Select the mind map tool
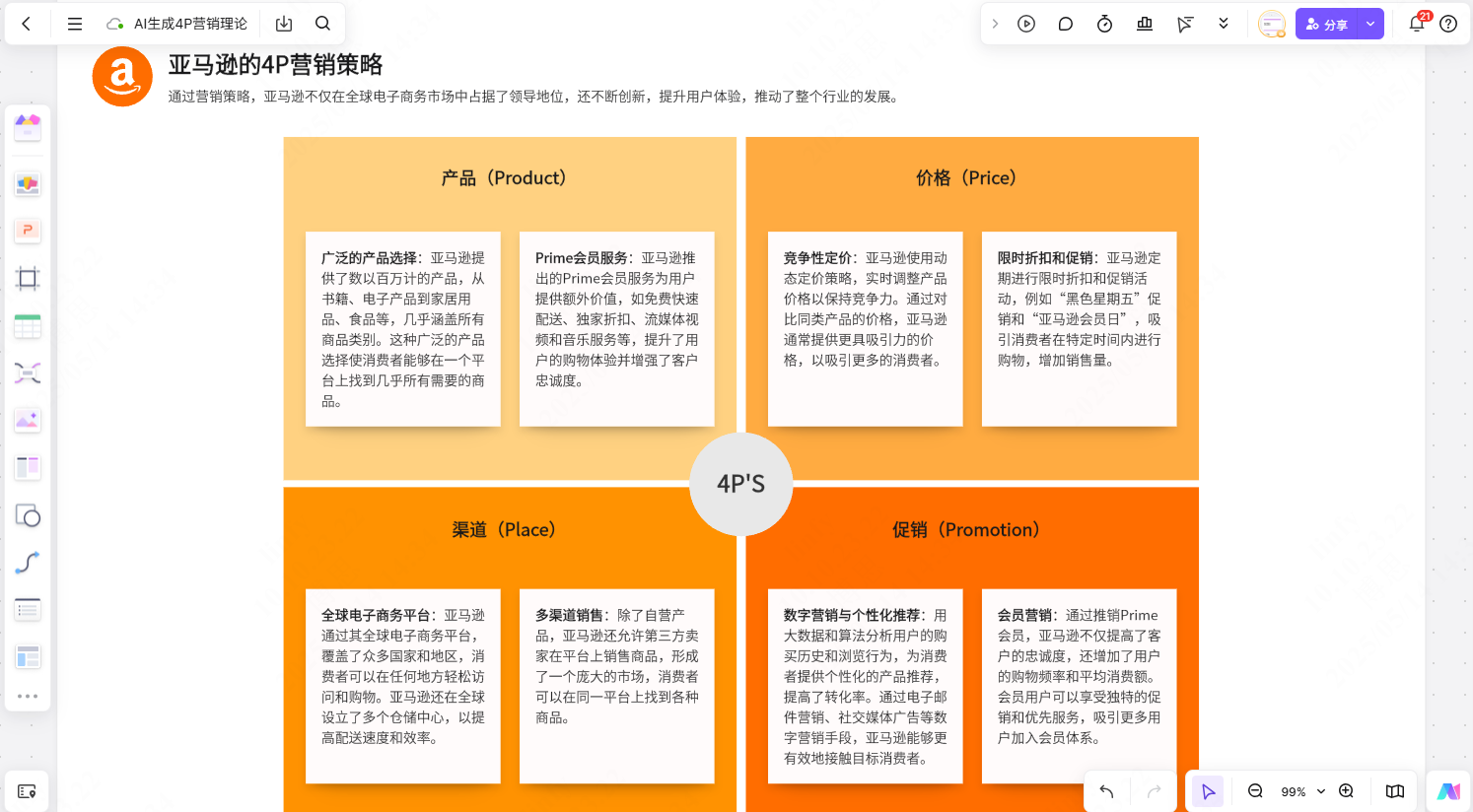This screenshot has height=812, width=1473. [x=28, y=372]
